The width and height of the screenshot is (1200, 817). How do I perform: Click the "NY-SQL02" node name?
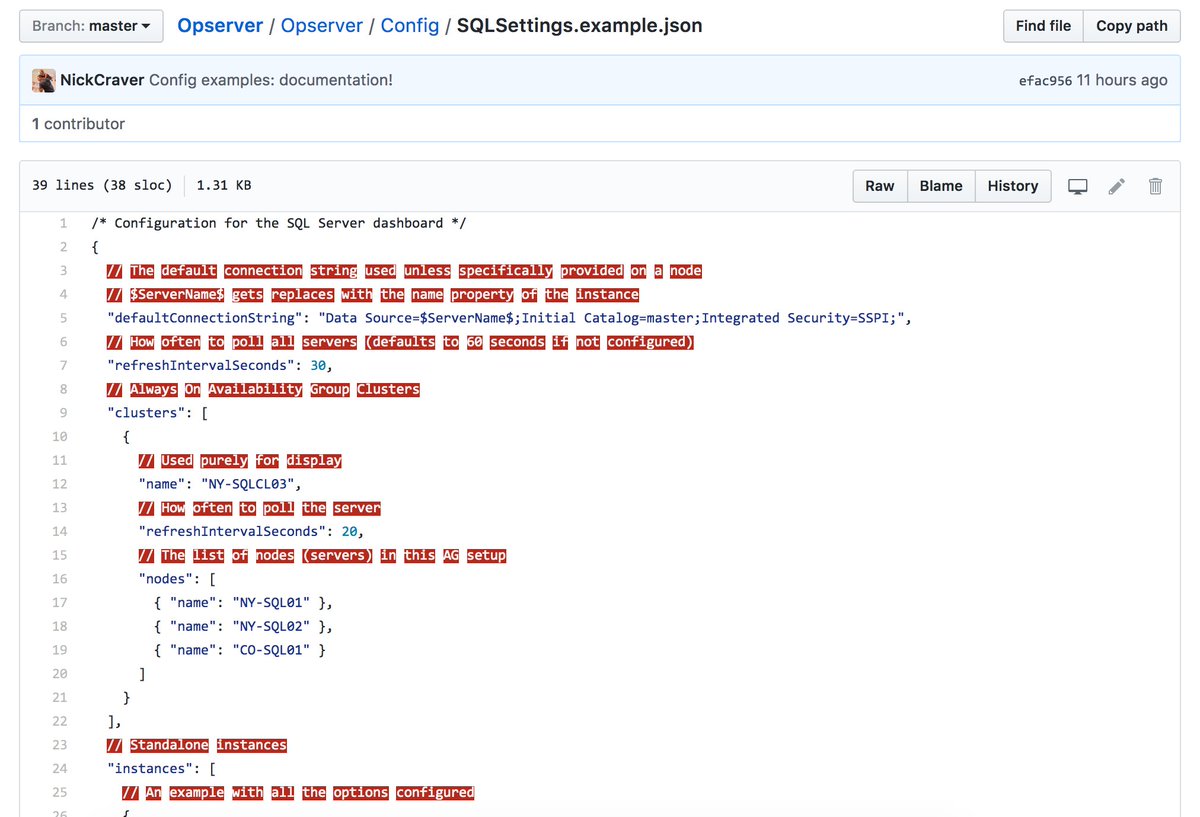(271, 627)
